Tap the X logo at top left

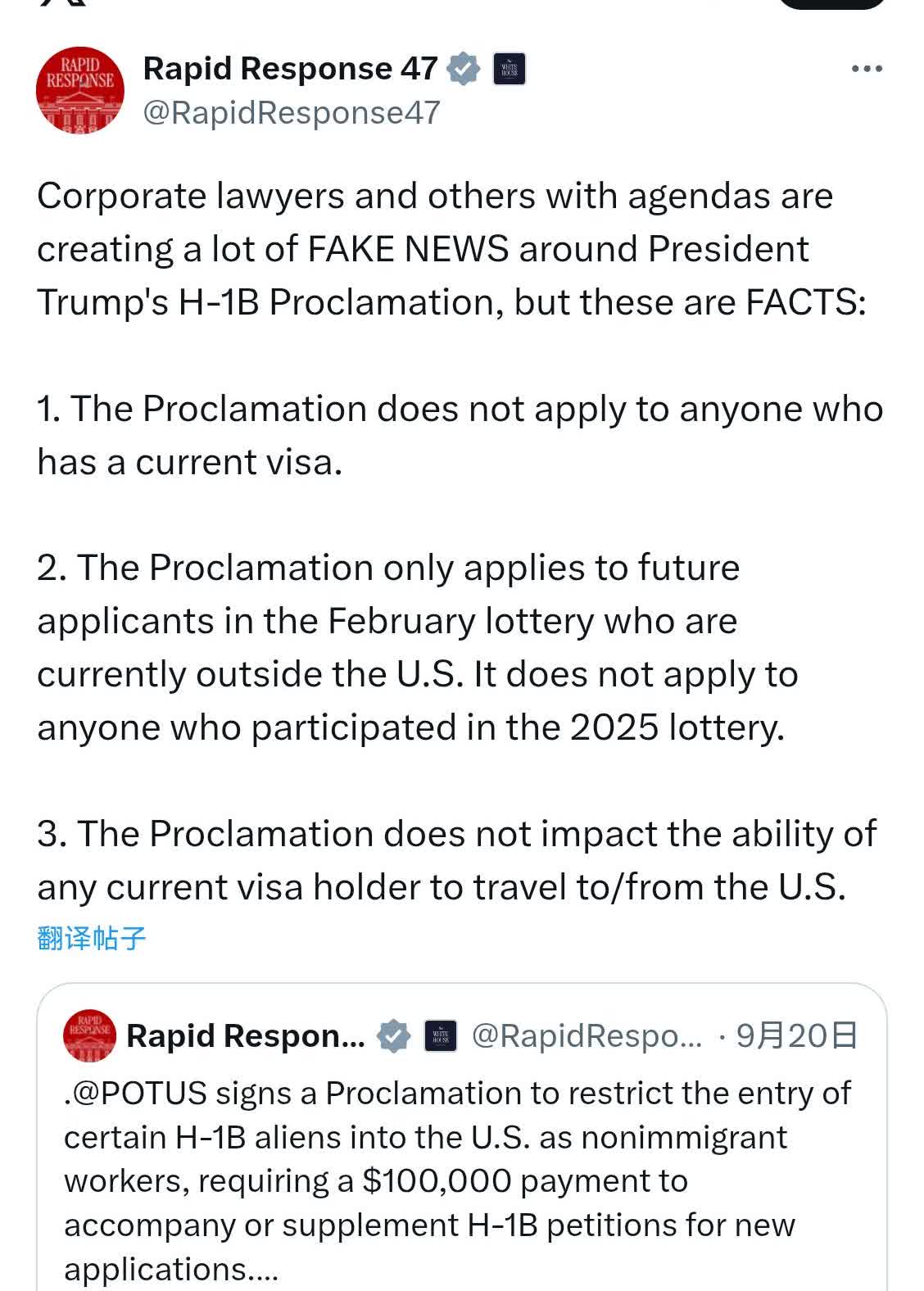pos(61,3)
